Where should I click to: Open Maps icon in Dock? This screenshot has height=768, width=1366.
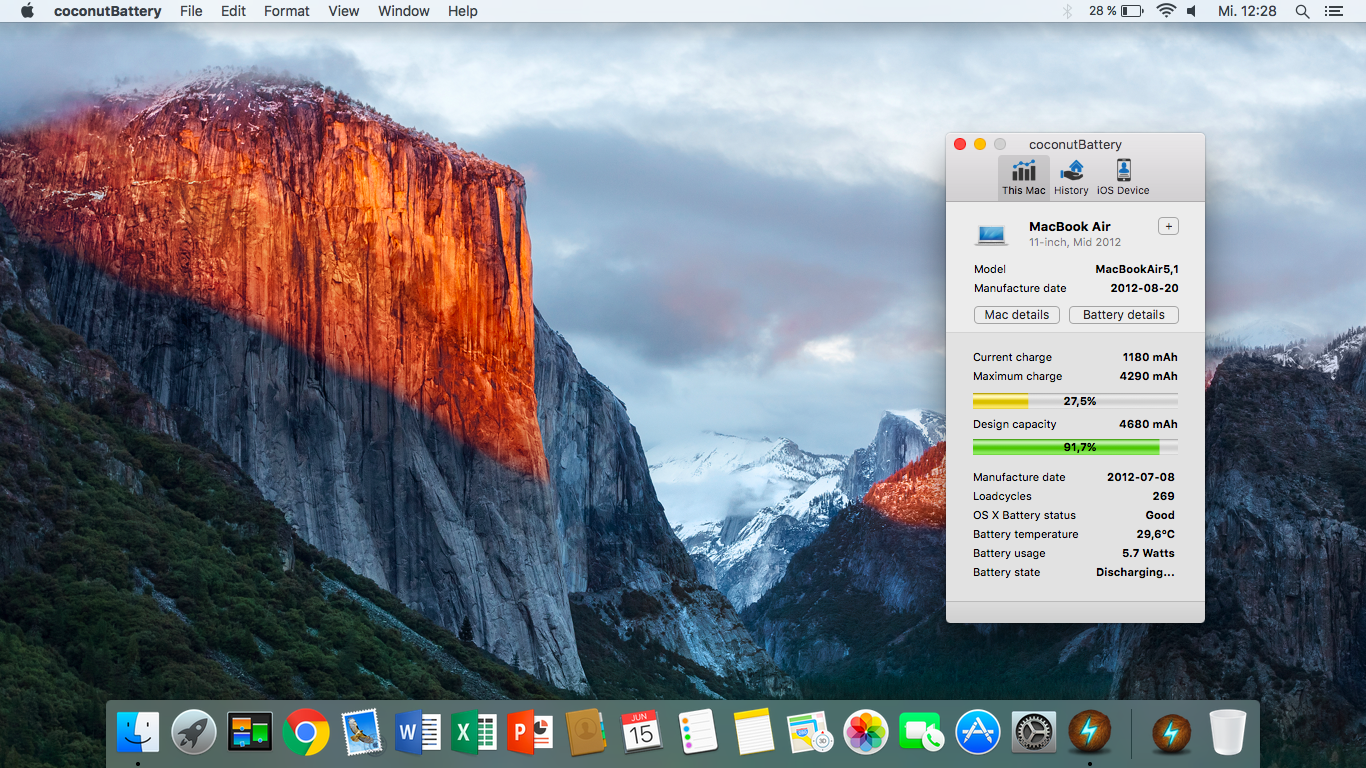click(x=810, y=732)
